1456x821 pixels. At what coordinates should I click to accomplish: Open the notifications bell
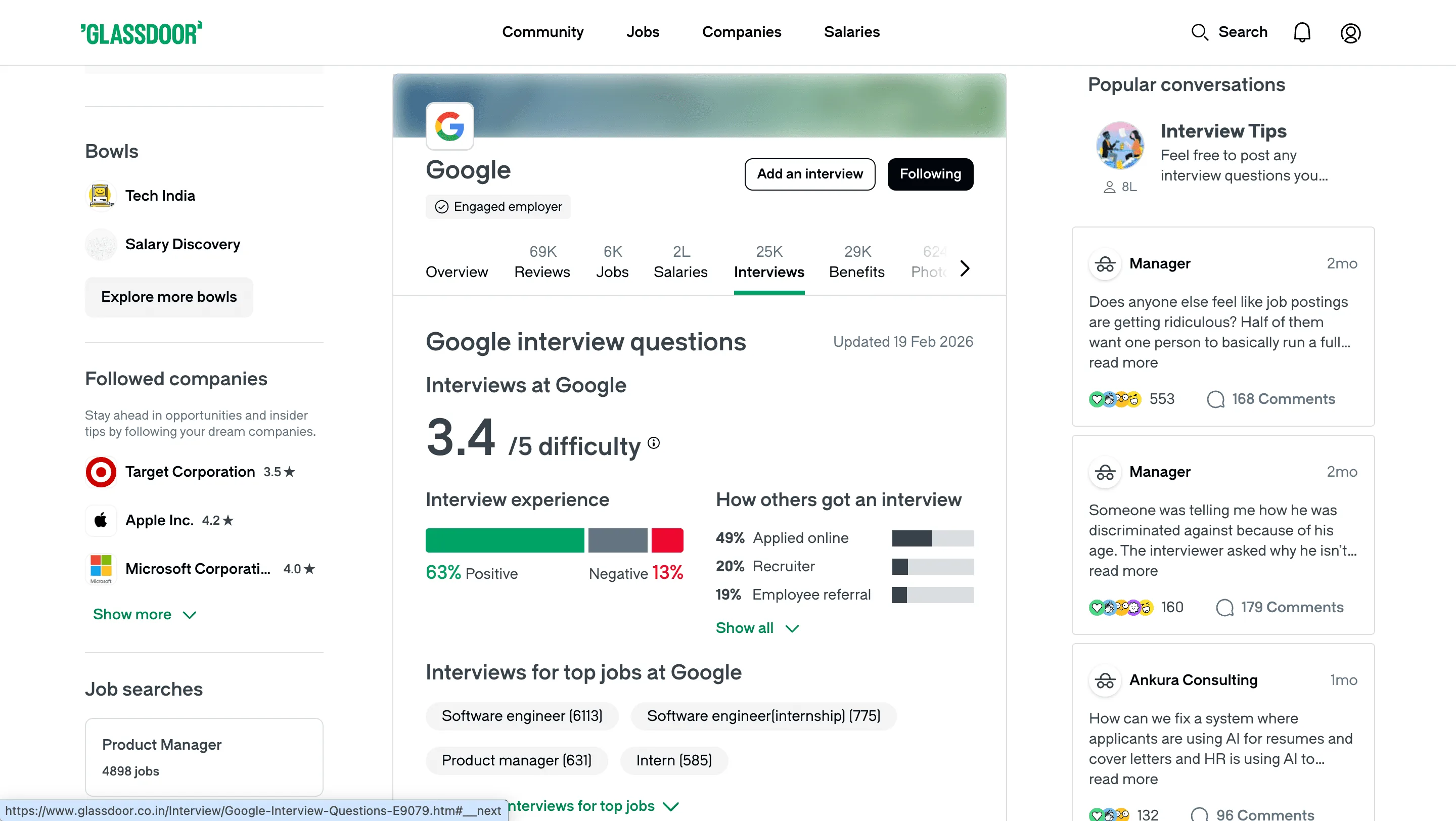click(x=1302, y=32)
